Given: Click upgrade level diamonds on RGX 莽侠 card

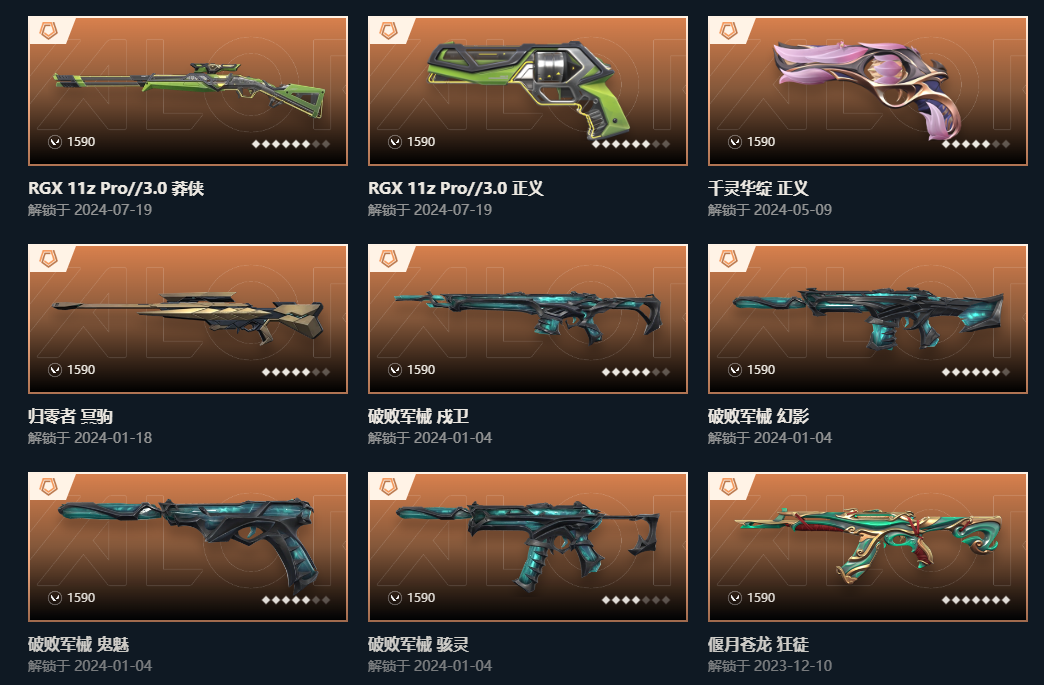Looking at the screenshot, I should point(290,144).
